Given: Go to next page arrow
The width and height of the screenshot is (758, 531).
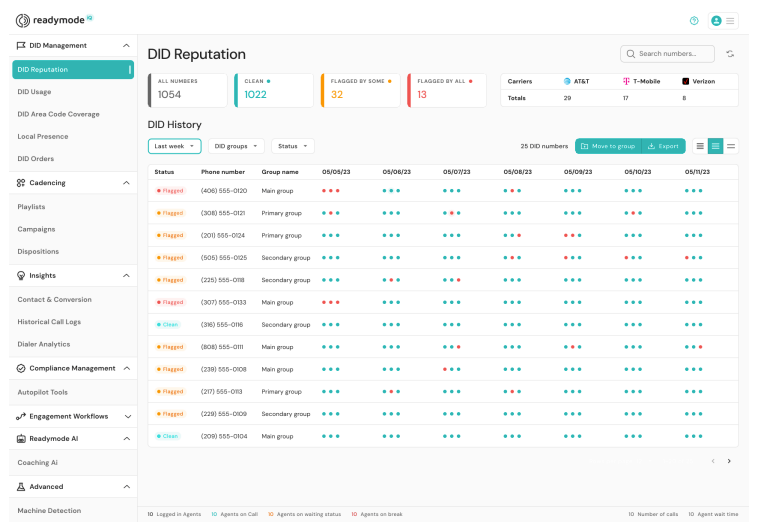Looking at the screenshot, I should [729, 461].
